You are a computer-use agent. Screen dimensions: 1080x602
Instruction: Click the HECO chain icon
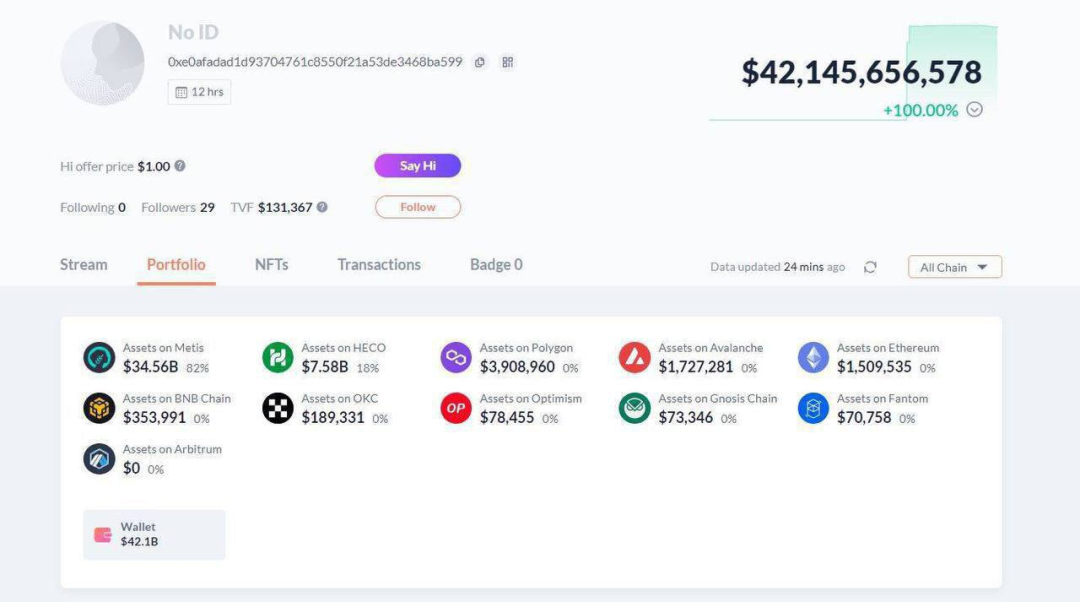coord(278,357)
